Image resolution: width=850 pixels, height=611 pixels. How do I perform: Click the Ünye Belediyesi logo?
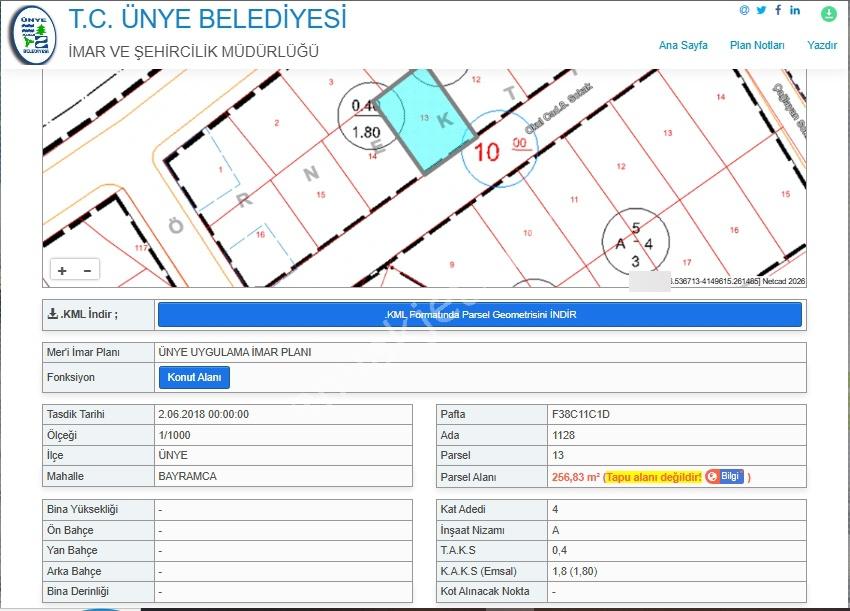(34, 35)
